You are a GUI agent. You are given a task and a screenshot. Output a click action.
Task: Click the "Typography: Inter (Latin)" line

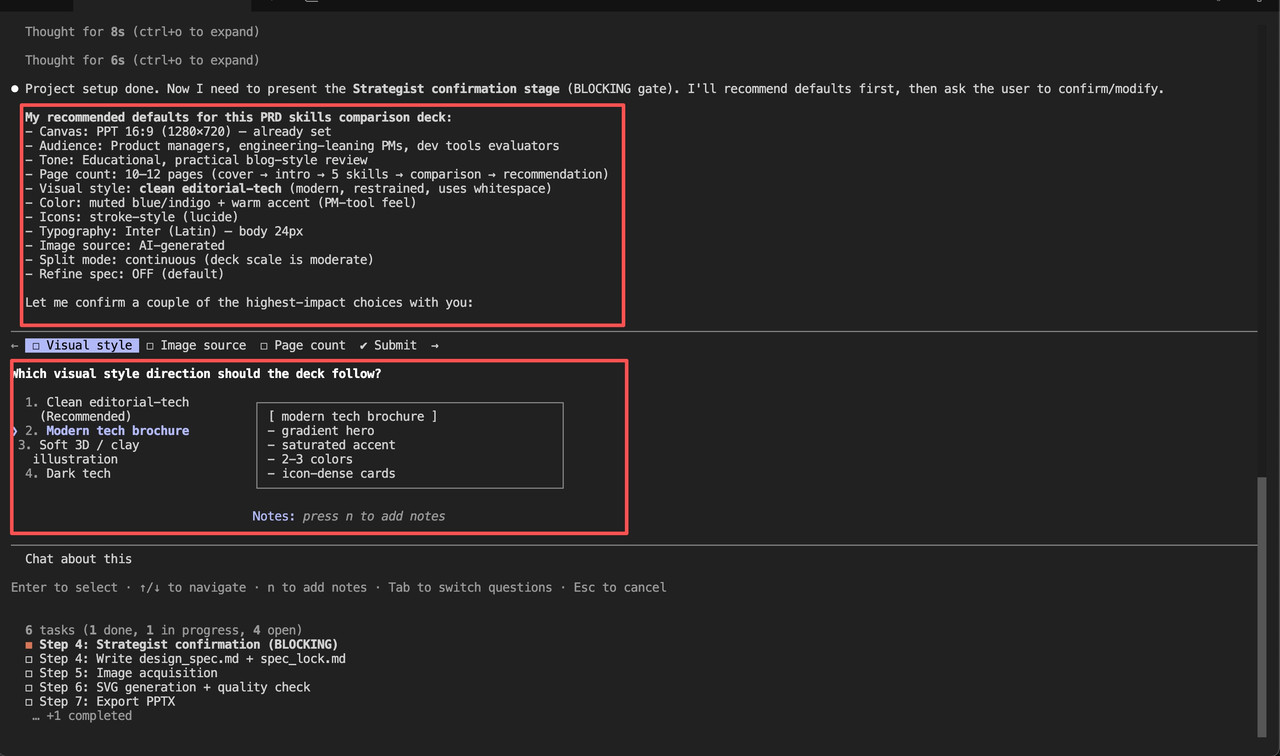click(164, 231)
